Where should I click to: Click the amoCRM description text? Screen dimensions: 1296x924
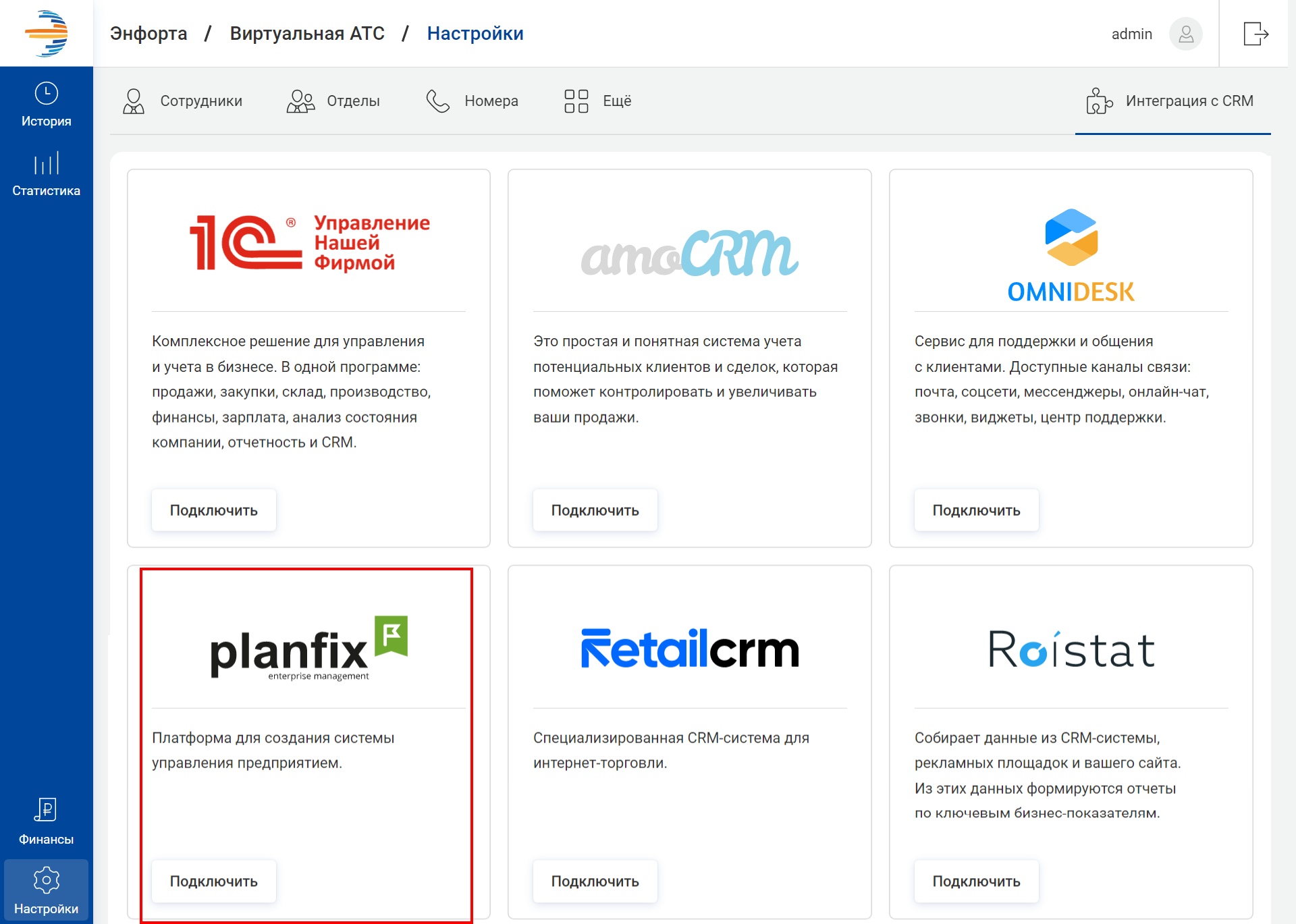point(686,379)
